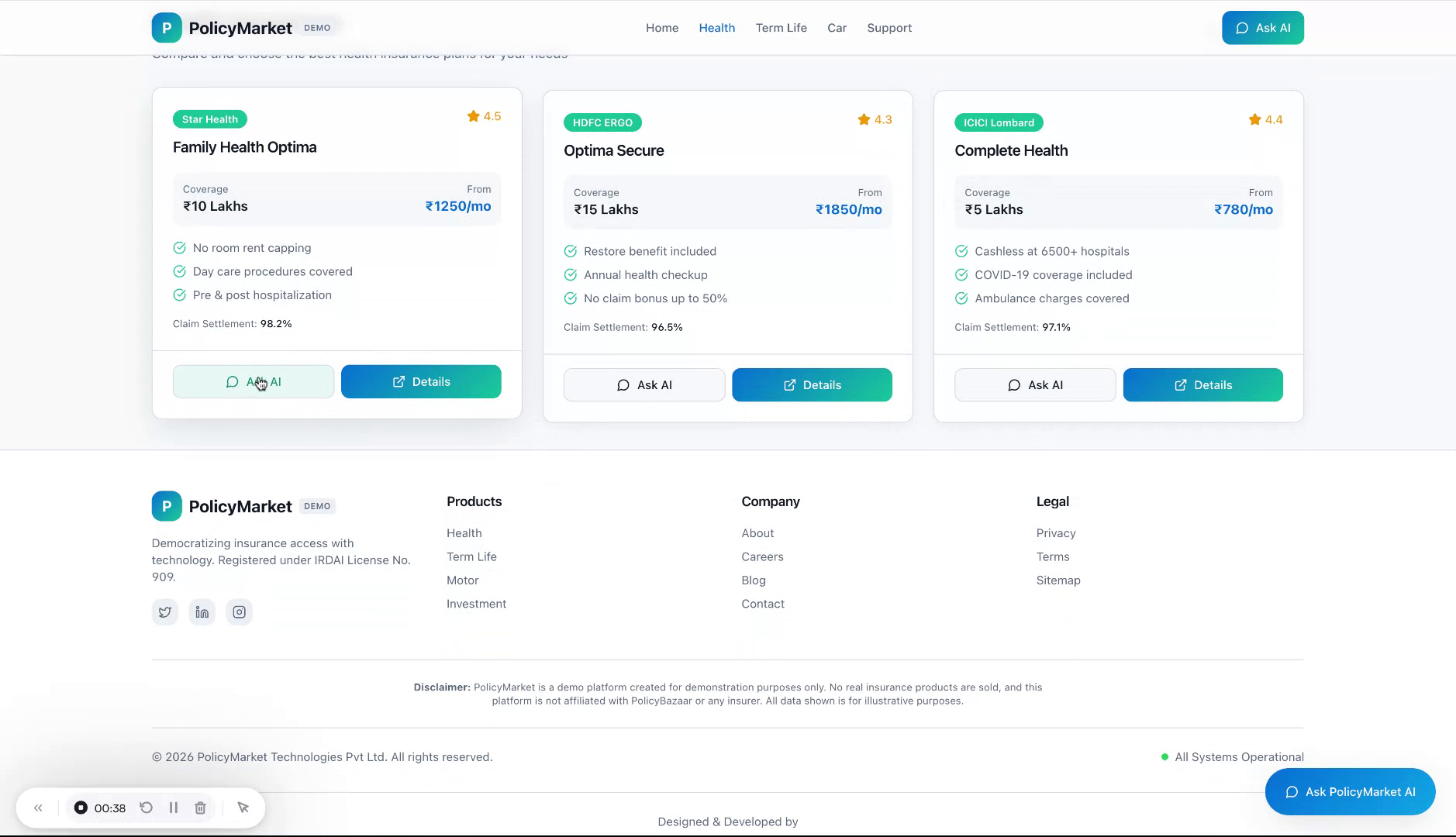Open the Car nav tab
The width and height of the screenshot is (1456, 837).
(x=837, y=28)
